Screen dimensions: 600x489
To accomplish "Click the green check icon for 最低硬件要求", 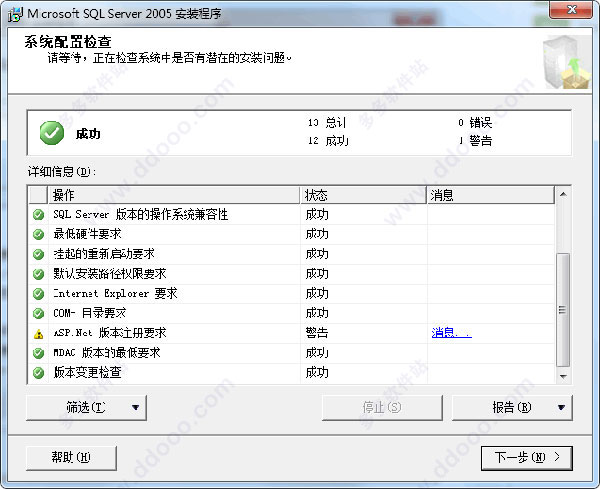I will point(38,234).
